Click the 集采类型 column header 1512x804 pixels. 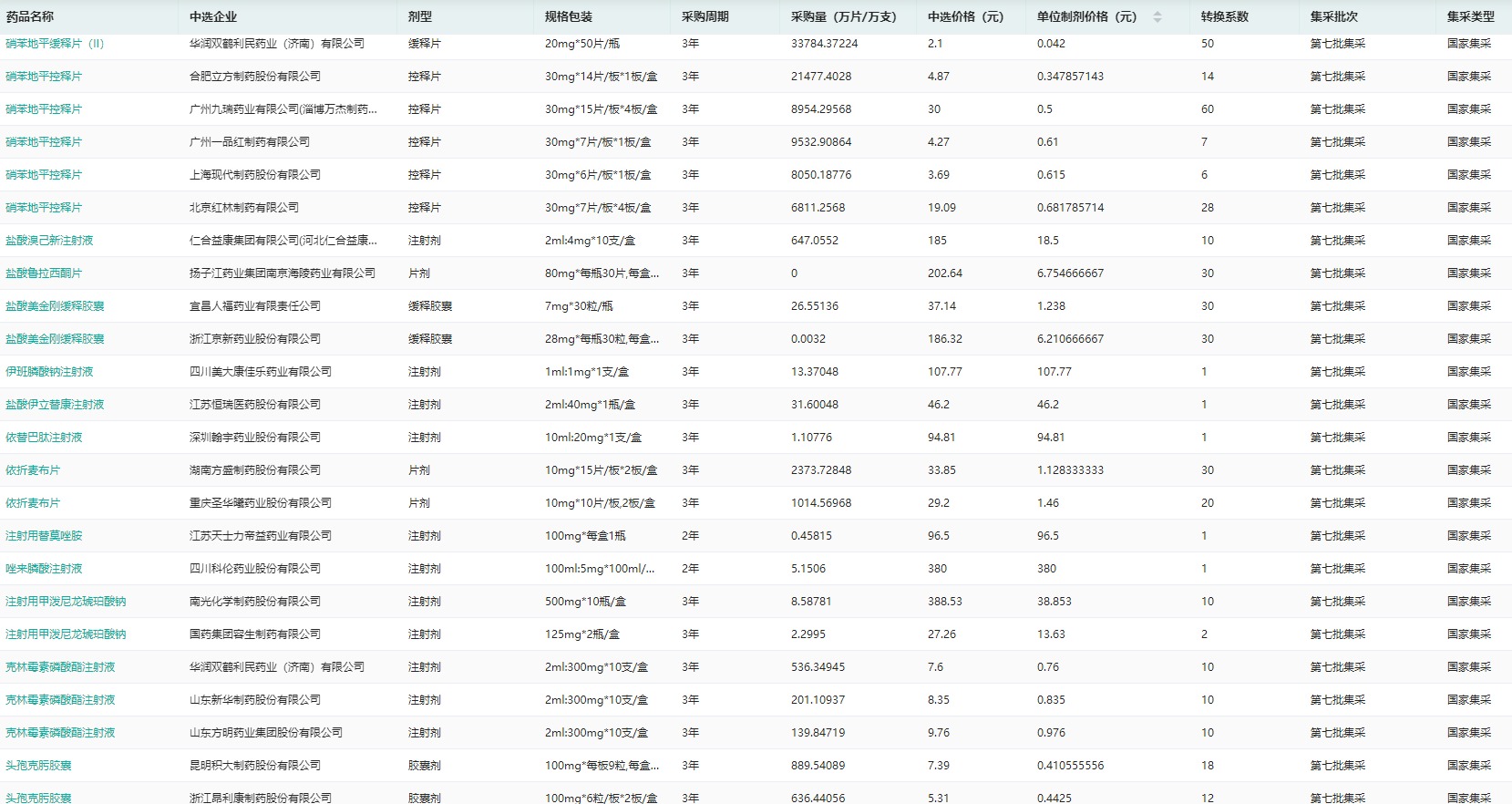(1471, 16)
